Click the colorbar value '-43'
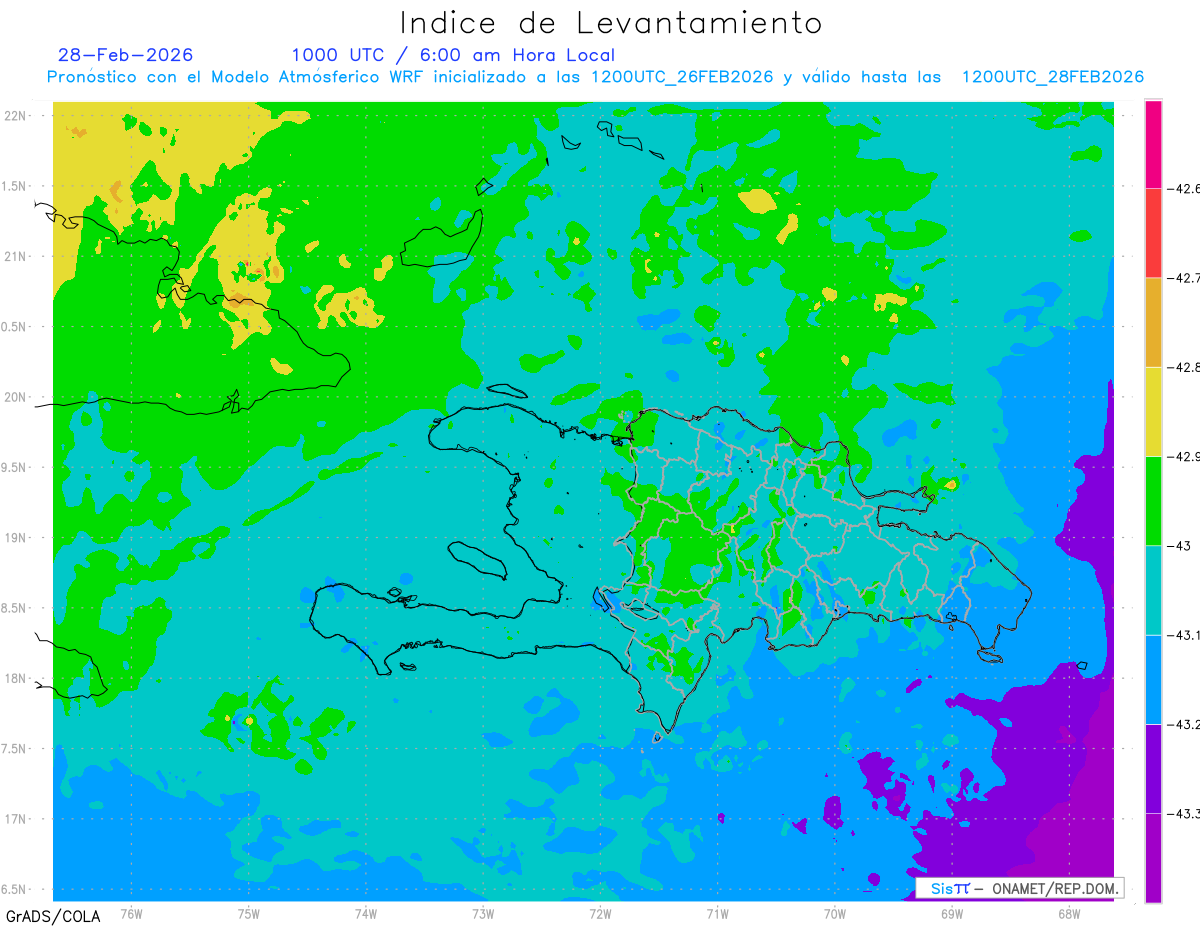The height and width of the screenshot is (927, 1200). tap(1179, 546)
